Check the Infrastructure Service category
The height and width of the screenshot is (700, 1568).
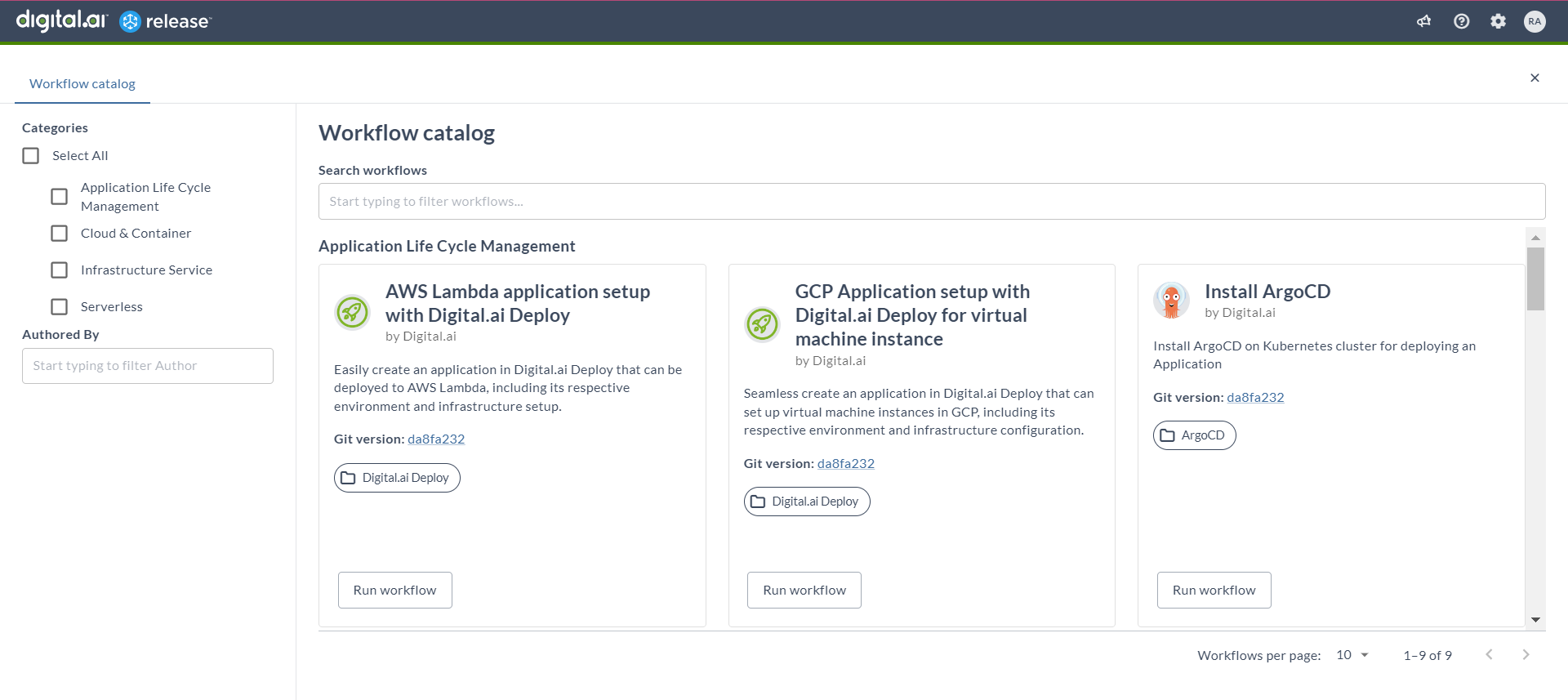(60, 270)
